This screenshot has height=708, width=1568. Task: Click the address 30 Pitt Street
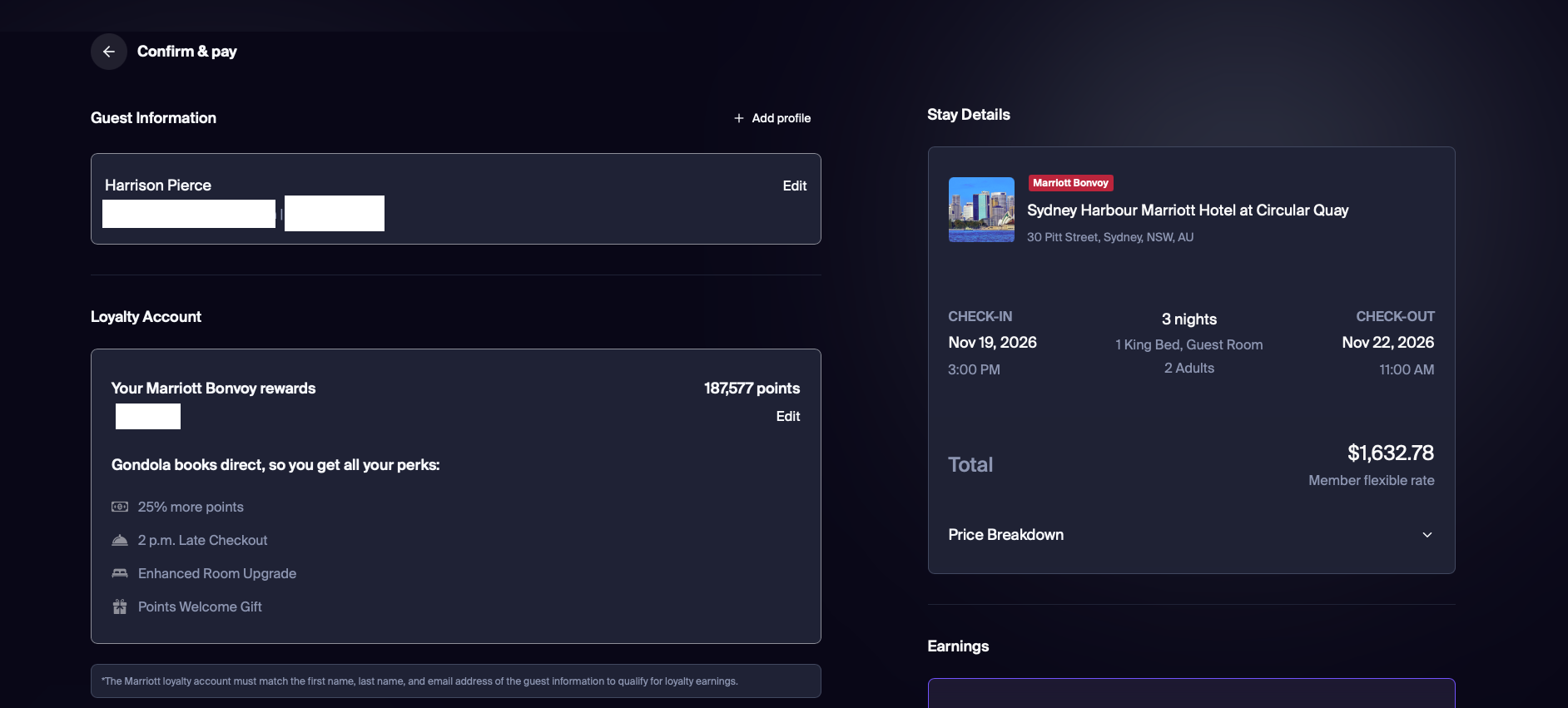tap(1110, 237)
